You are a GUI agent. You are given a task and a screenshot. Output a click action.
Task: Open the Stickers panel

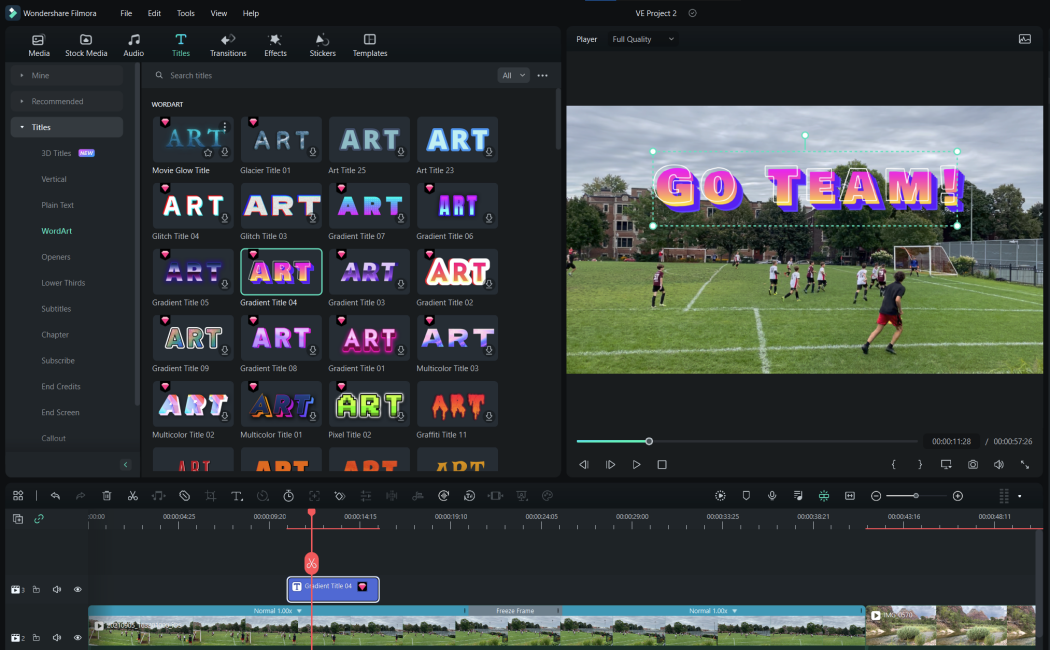(322, 45)
